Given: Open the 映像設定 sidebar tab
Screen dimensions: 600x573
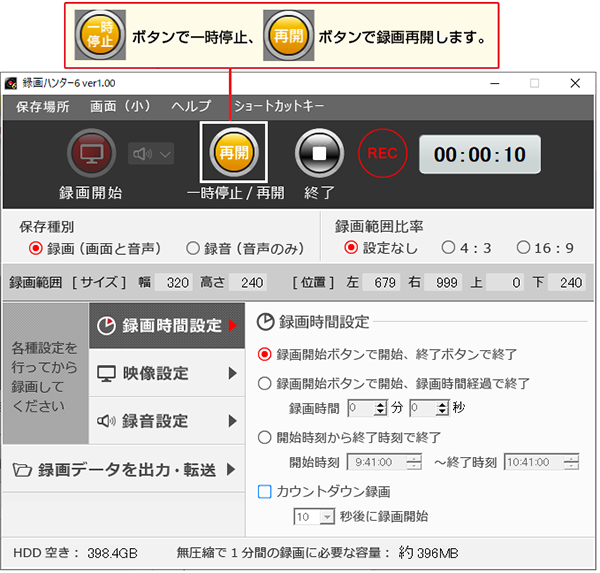Looking at the screenshot, I should coord(167,373).
